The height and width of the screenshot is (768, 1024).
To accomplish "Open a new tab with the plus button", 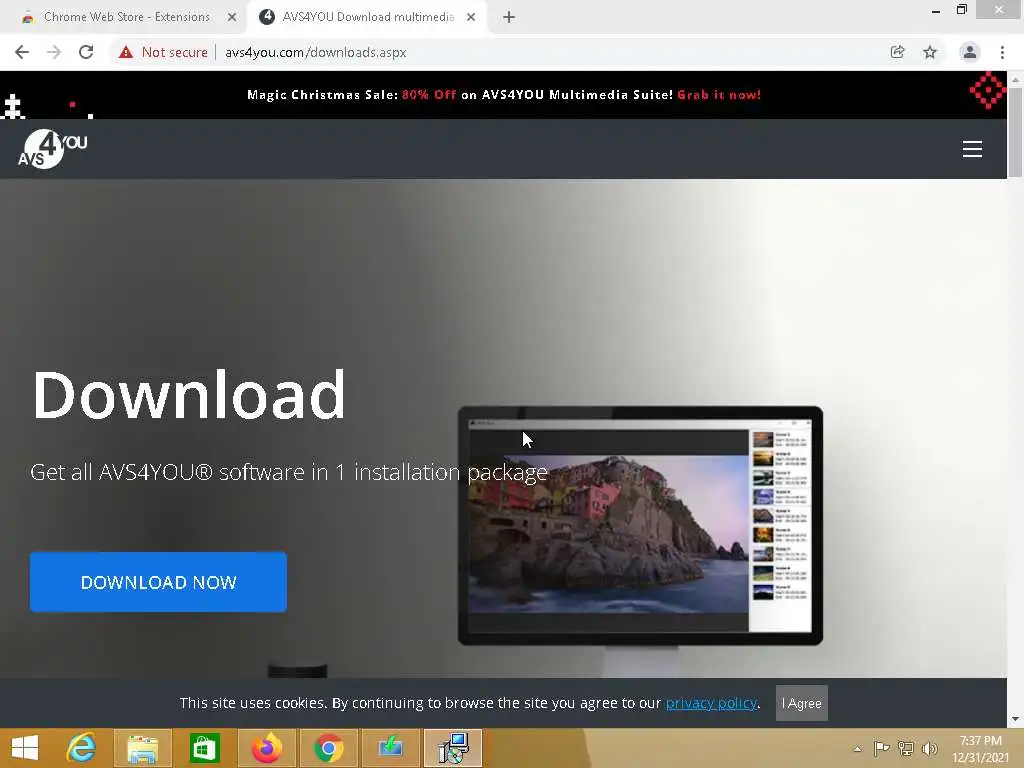I will (509, 17).
